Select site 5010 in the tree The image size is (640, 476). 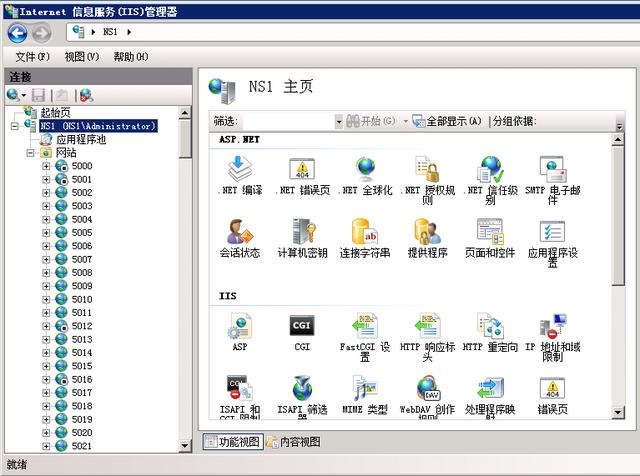[x=82, y=299]
